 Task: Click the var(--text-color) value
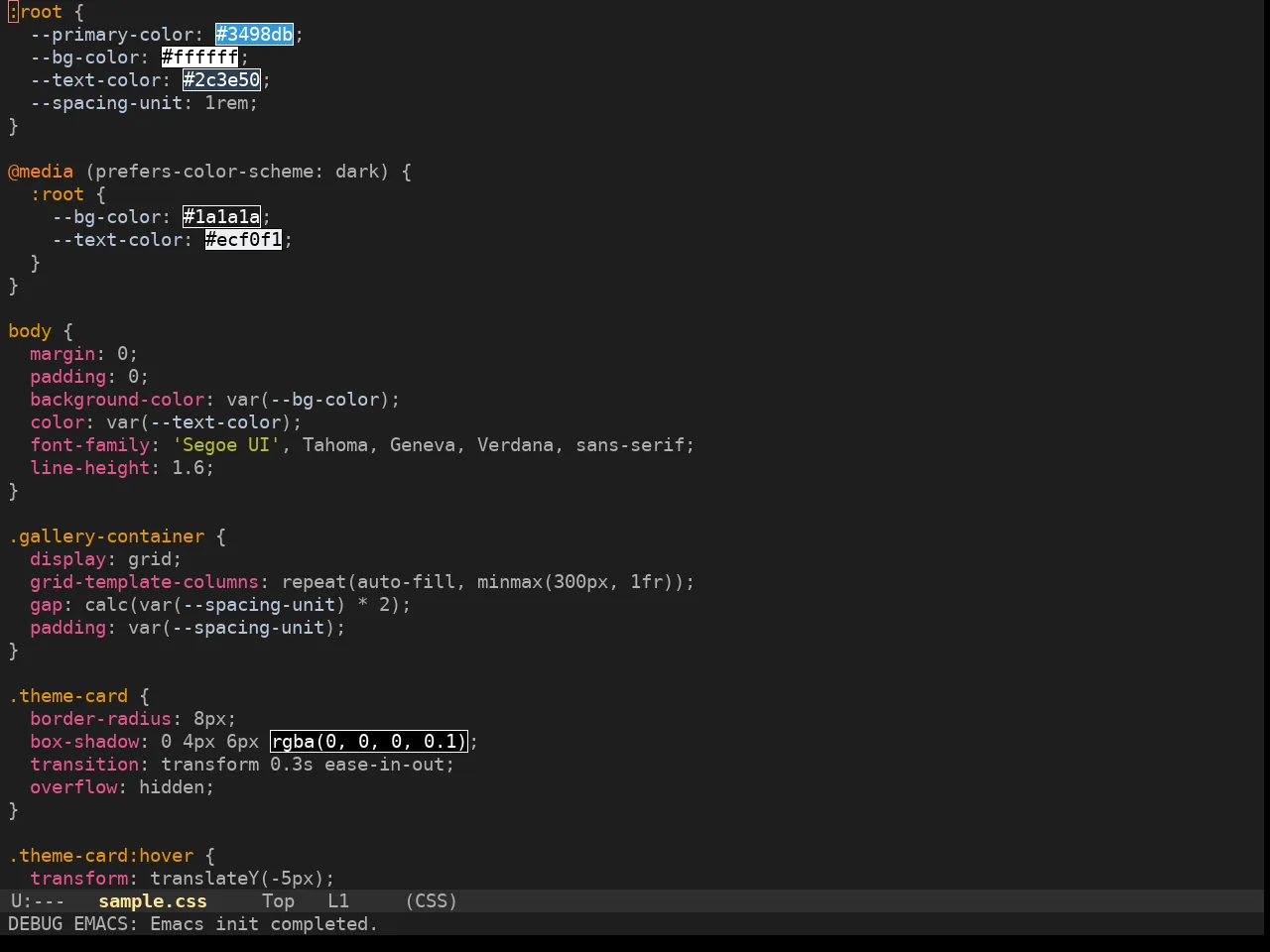(199, 422)
